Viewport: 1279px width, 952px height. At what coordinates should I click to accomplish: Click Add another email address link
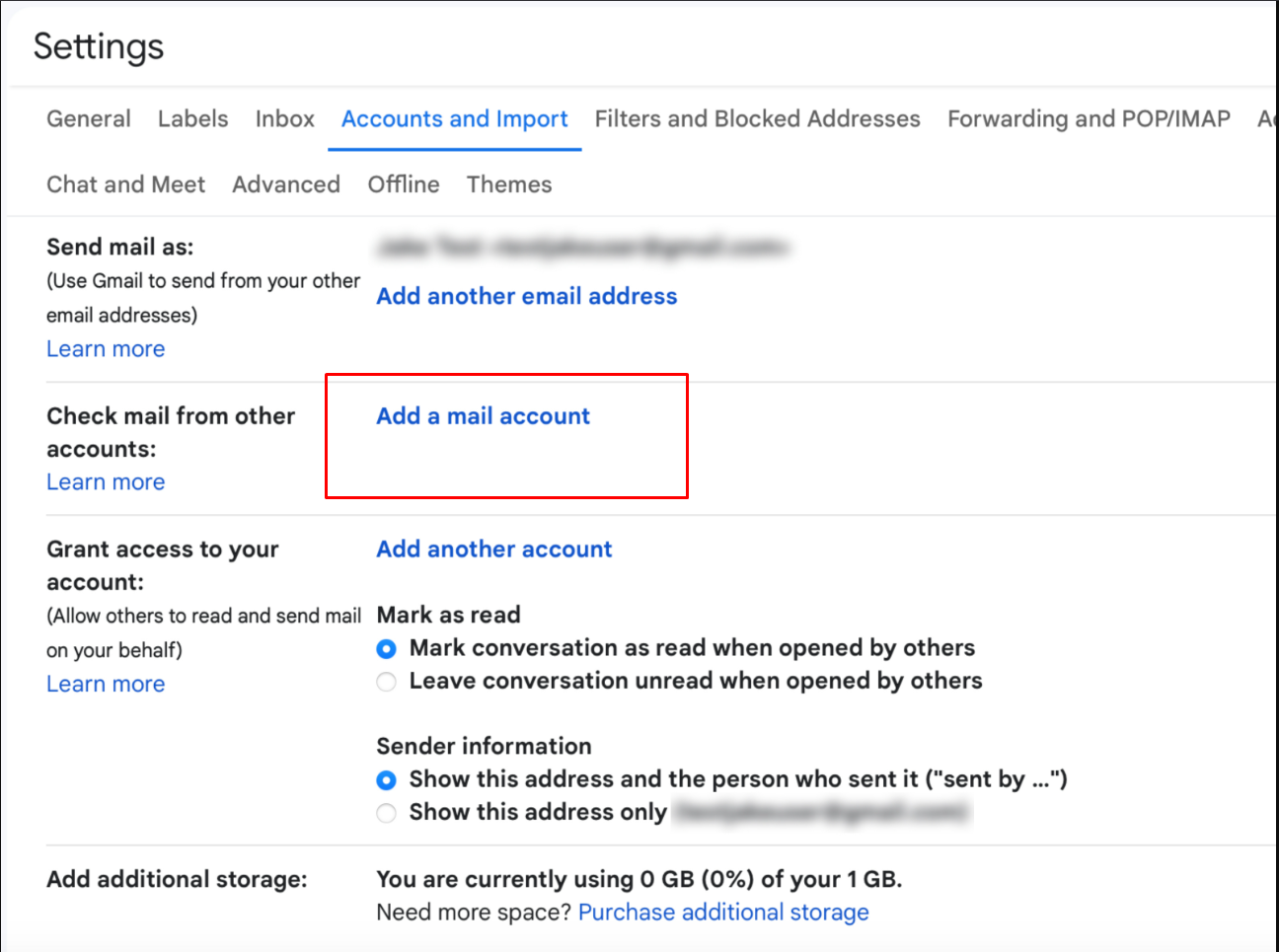(526, 296)
